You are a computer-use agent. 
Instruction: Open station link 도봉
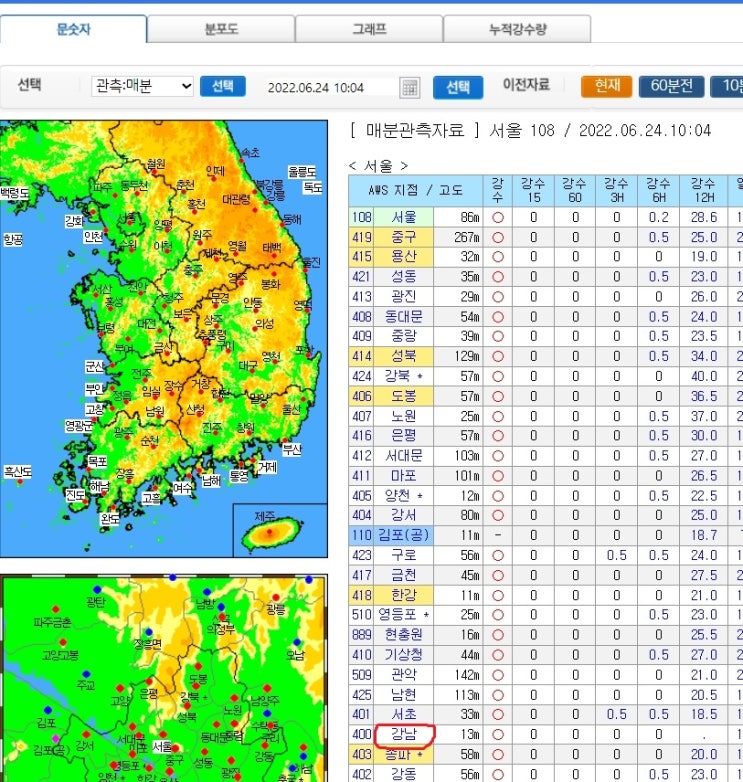403,396
